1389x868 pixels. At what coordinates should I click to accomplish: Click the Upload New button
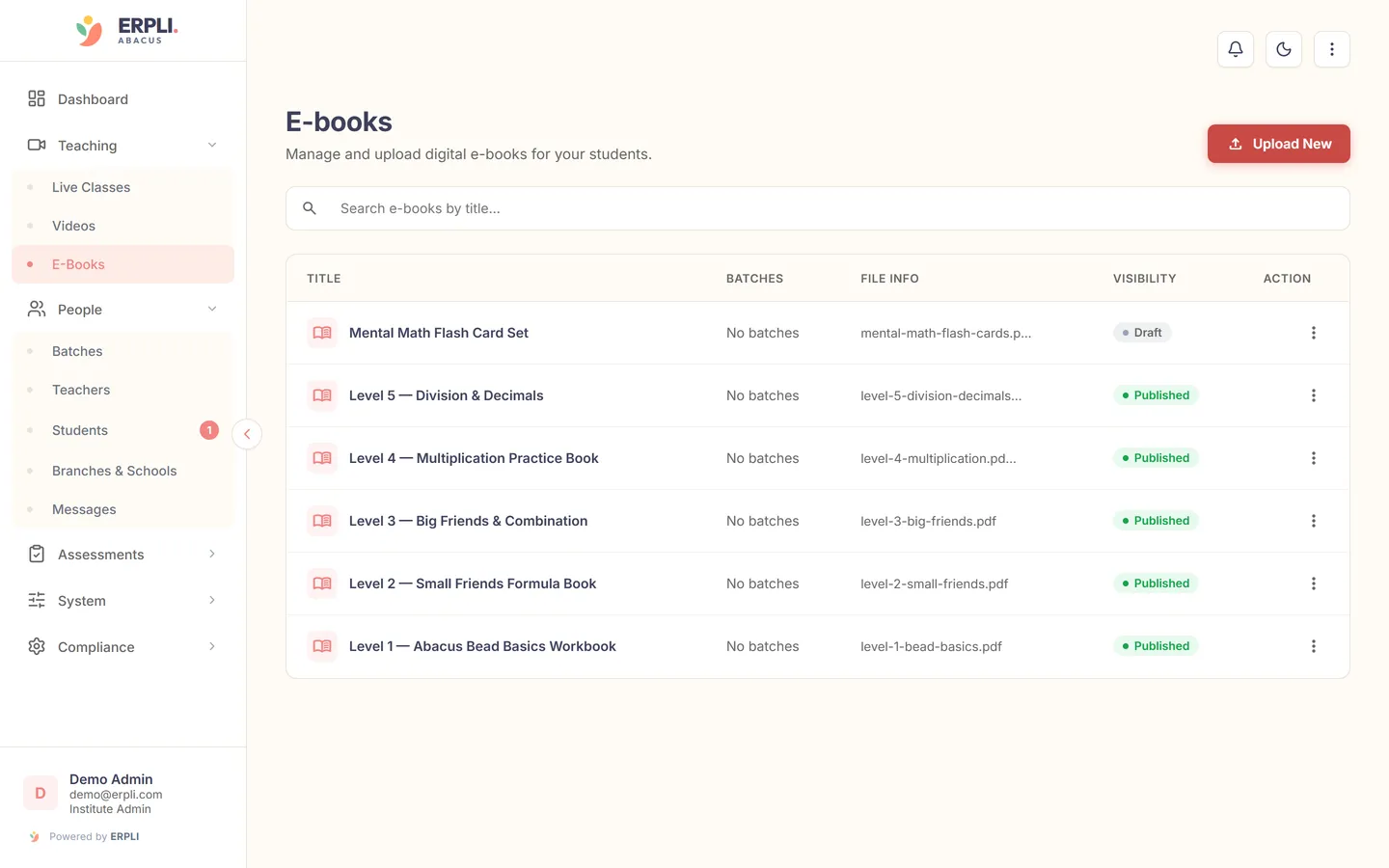click(x=1279, y=144)
